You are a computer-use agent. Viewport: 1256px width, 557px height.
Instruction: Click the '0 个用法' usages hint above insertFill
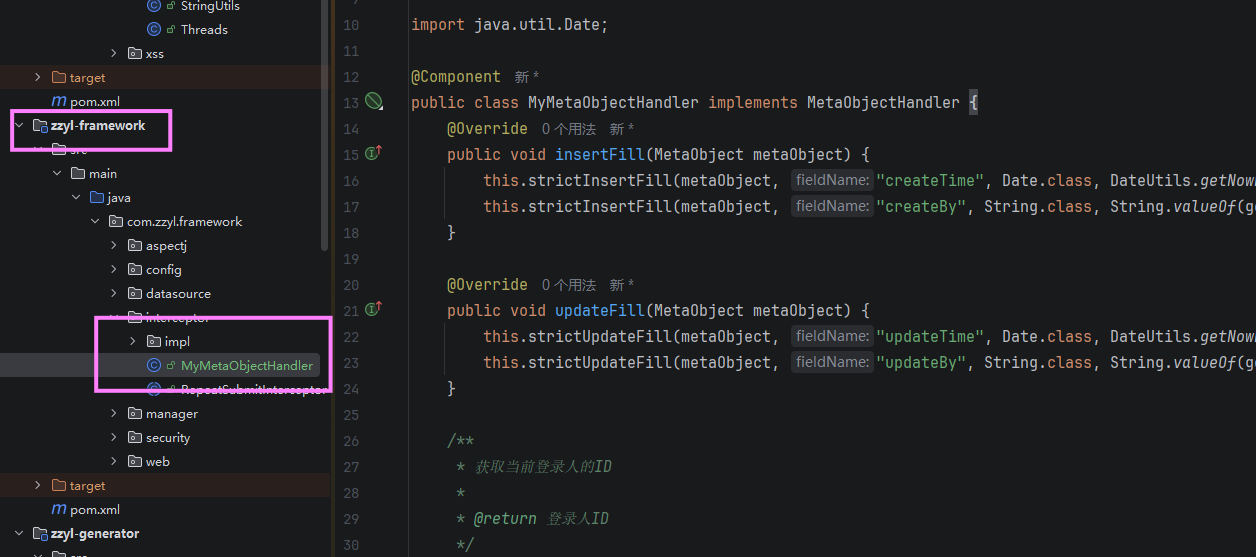[x=569, y=129]
